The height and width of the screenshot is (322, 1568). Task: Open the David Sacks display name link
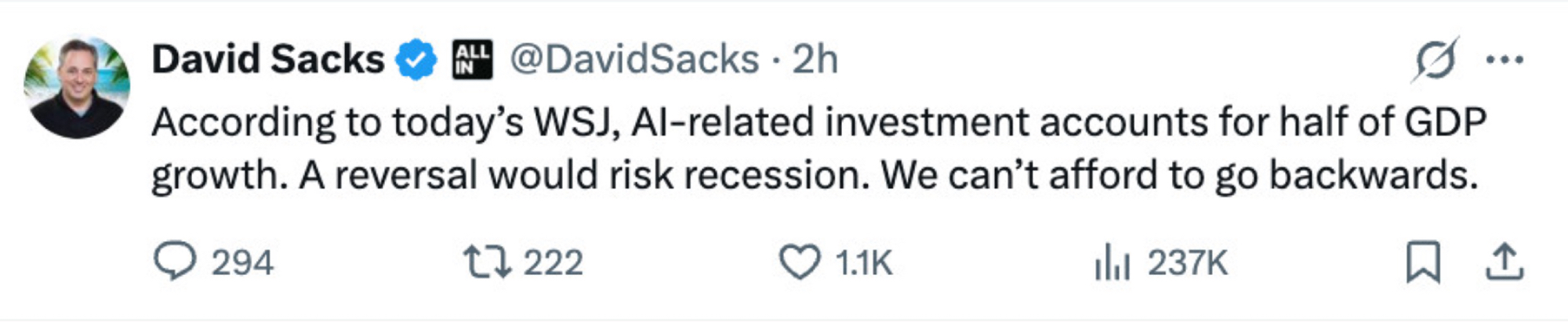(x=267, y=60)
